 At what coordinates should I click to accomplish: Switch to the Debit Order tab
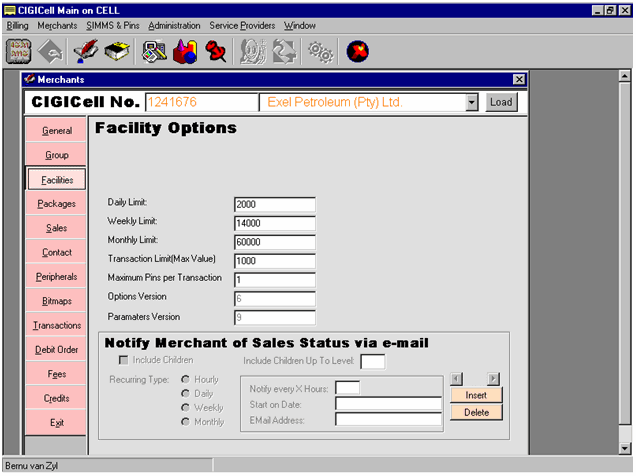[56, 349]
